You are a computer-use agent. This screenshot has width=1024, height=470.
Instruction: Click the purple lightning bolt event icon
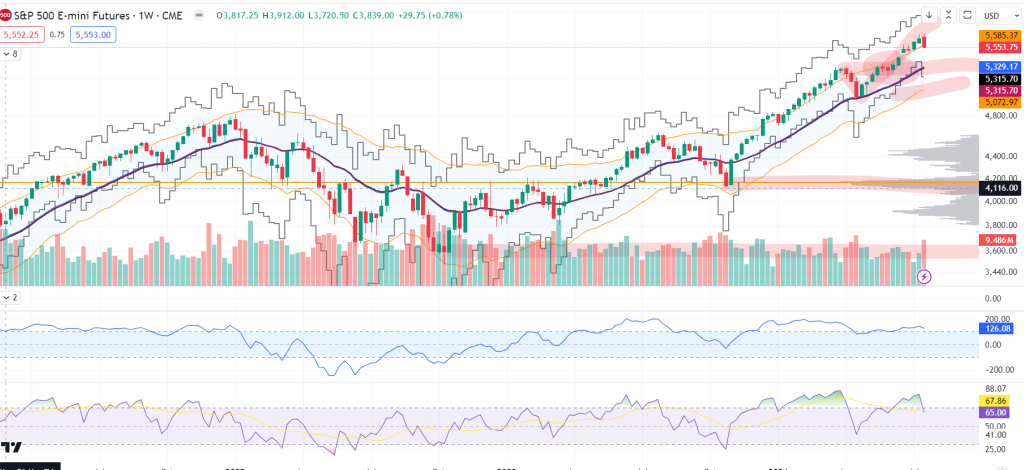tap(924, 275)
